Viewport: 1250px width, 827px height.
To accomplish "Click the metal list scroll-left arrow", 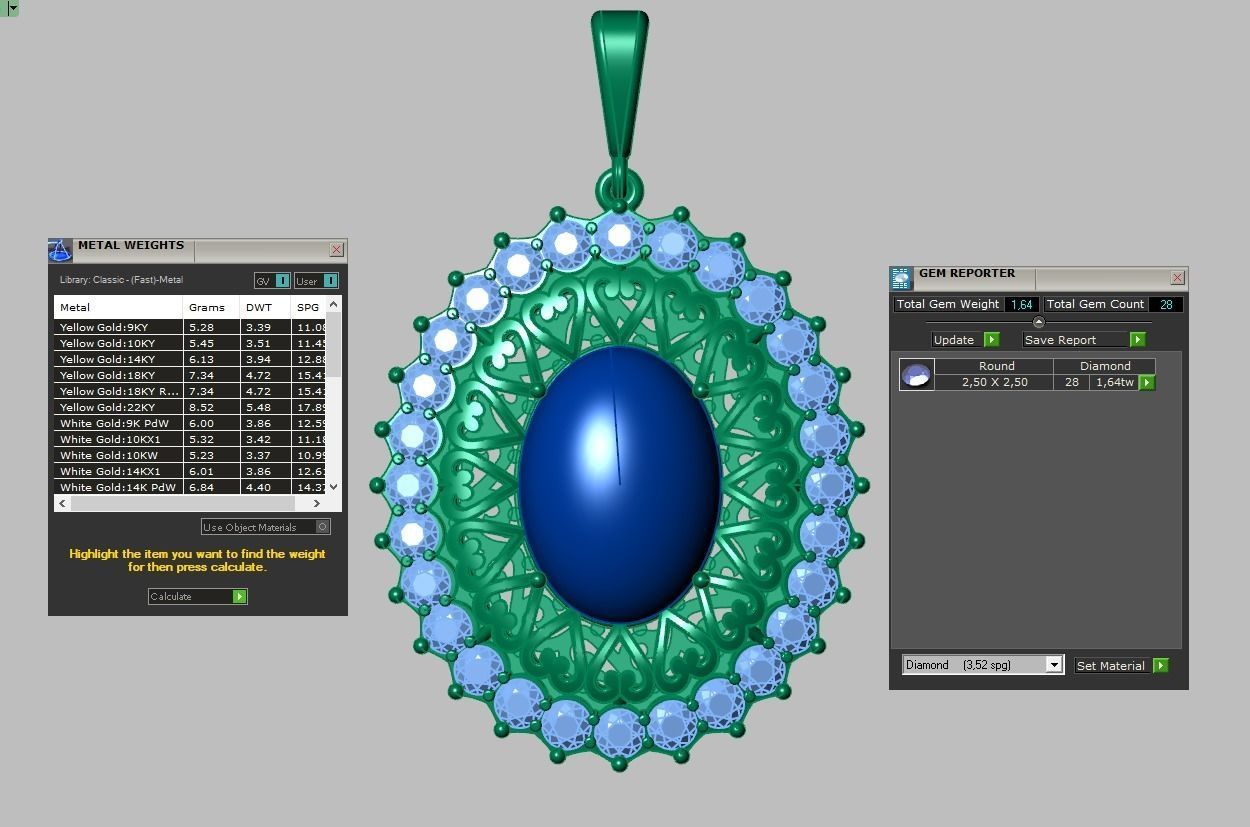I will tap(62, 503).
